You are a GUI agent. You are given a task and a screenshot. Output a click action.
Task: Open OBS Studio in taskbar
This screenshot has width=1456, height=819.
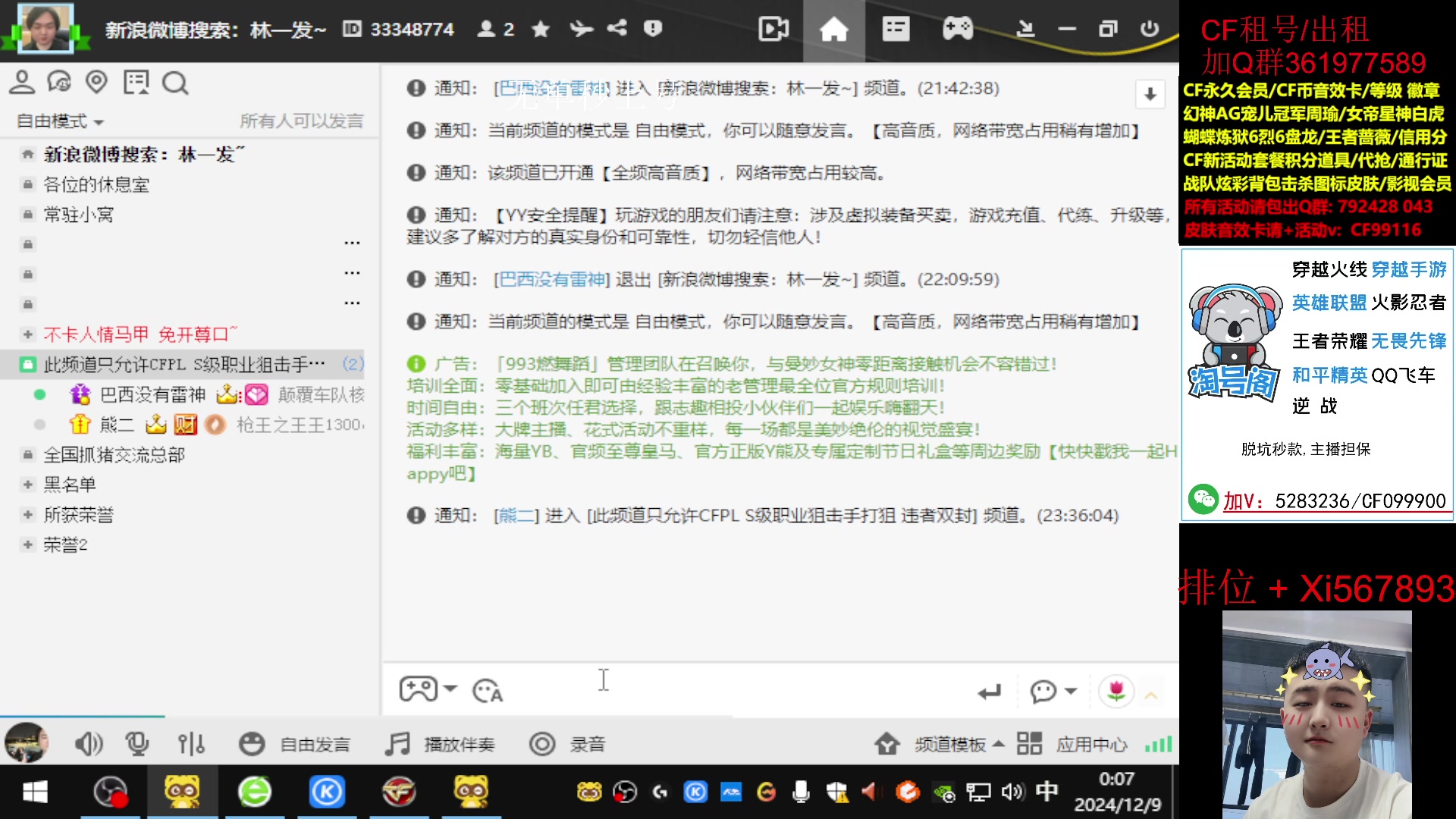[110, 792]
